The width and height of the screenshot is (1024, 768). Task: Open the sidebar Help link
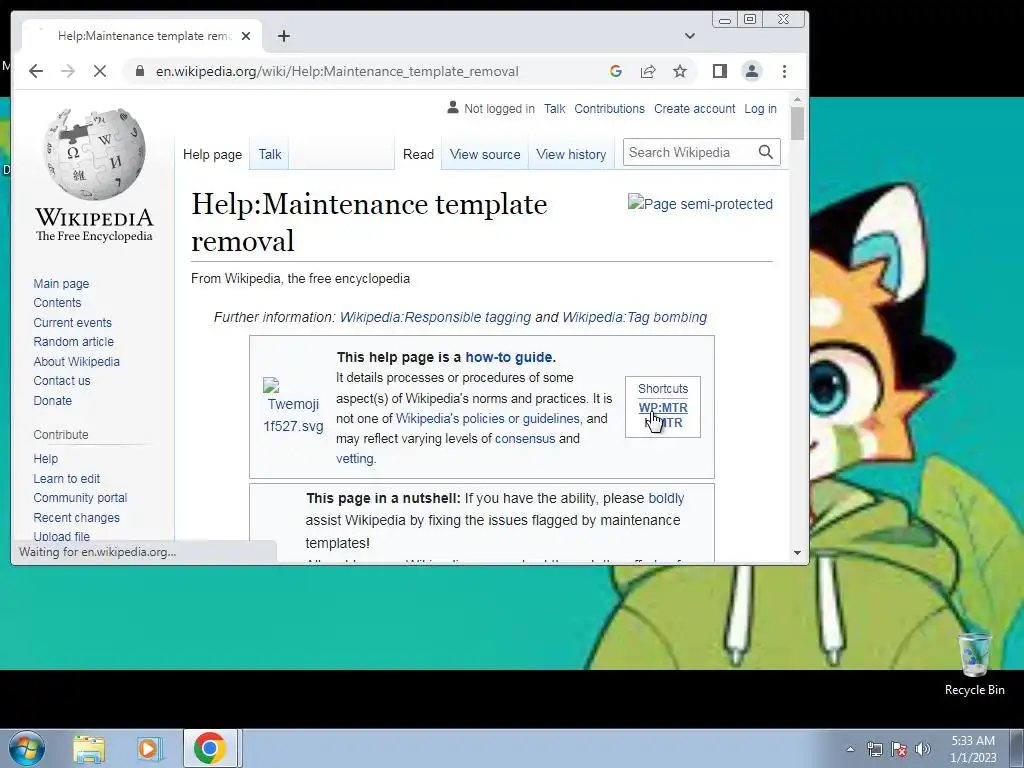tap(46, 458)
